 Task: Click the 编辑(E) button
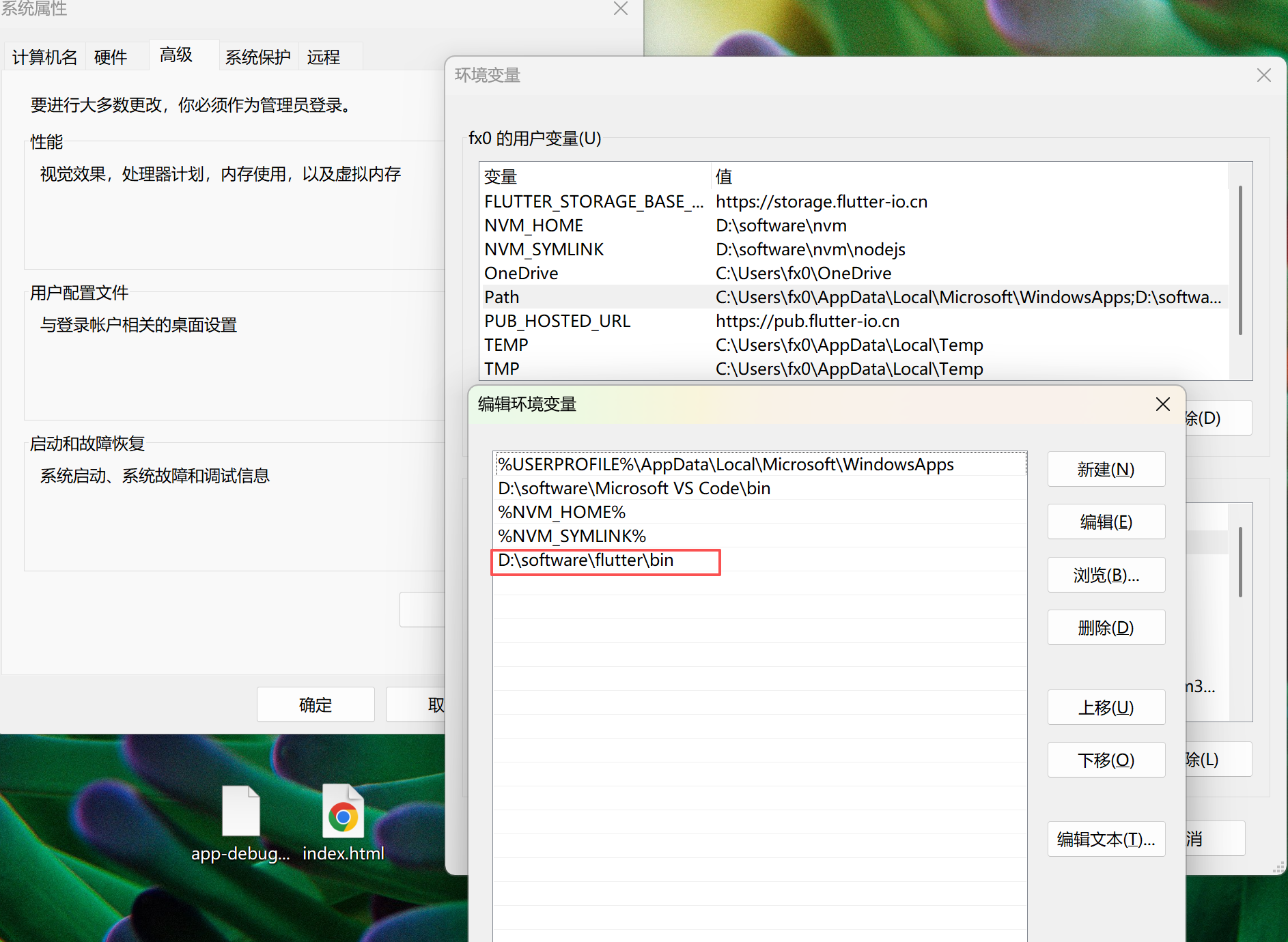pos(1106,522)
